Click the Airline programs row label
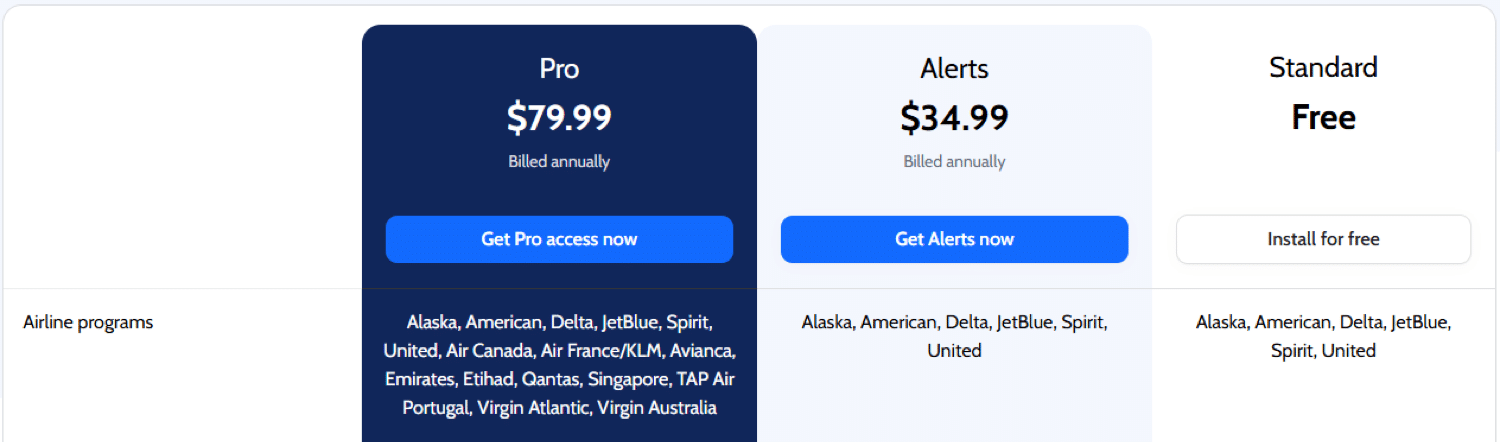 click(88, 323)
